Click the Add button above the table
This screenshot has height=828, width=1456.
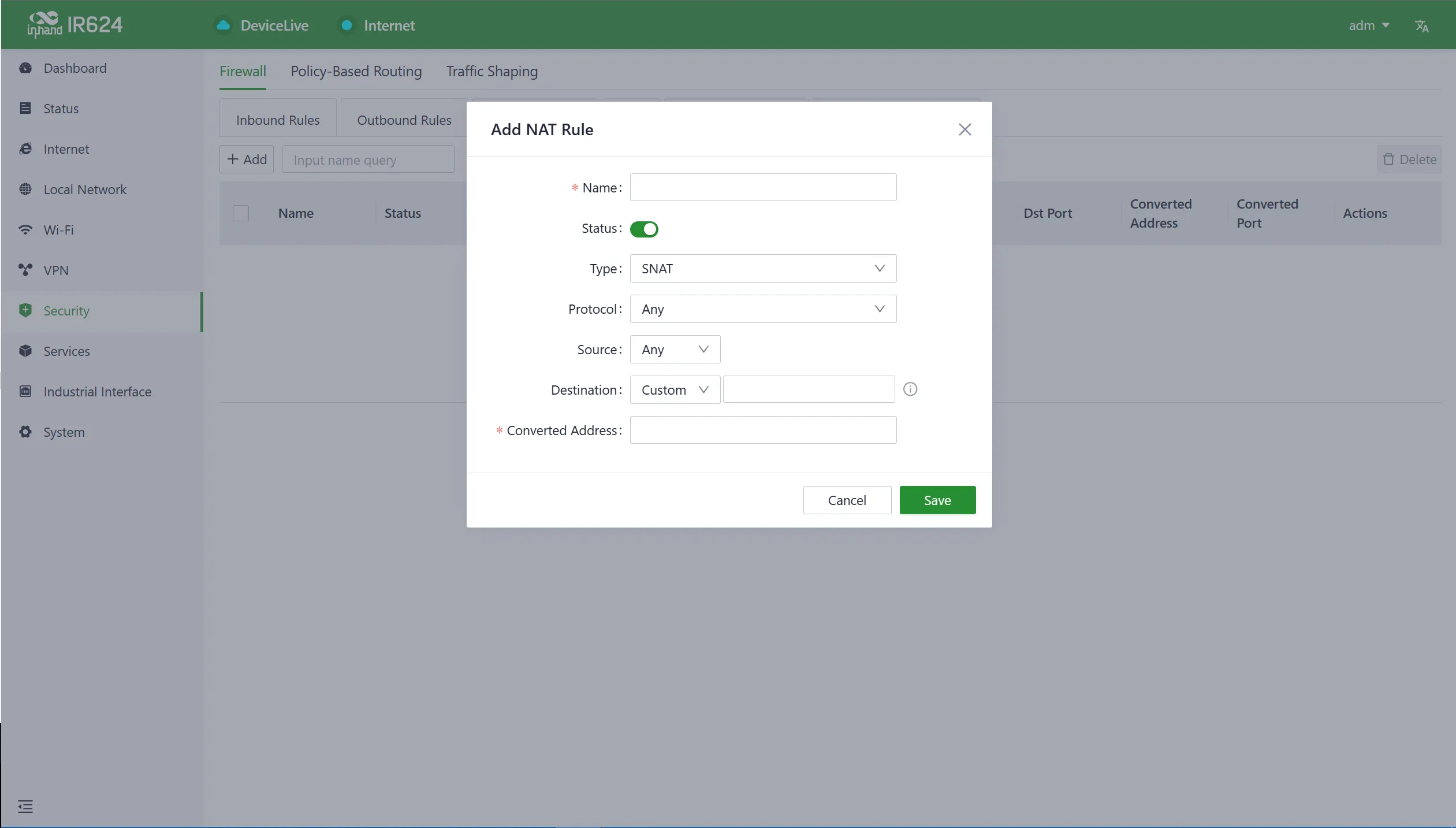247,159
